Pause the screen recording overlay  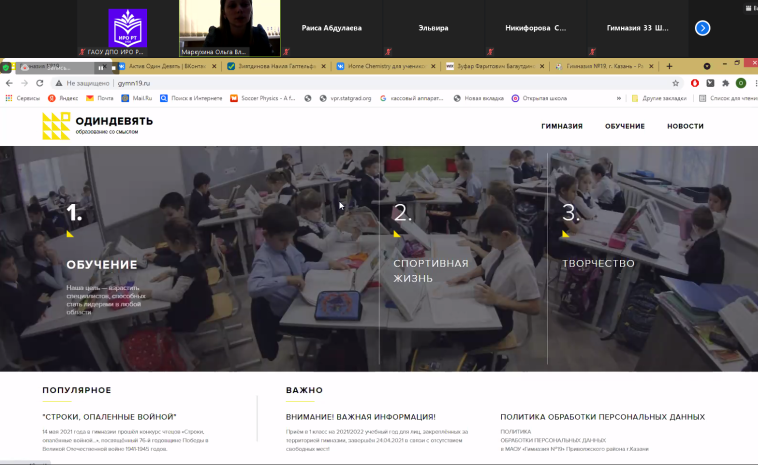[x=101, y=68]
